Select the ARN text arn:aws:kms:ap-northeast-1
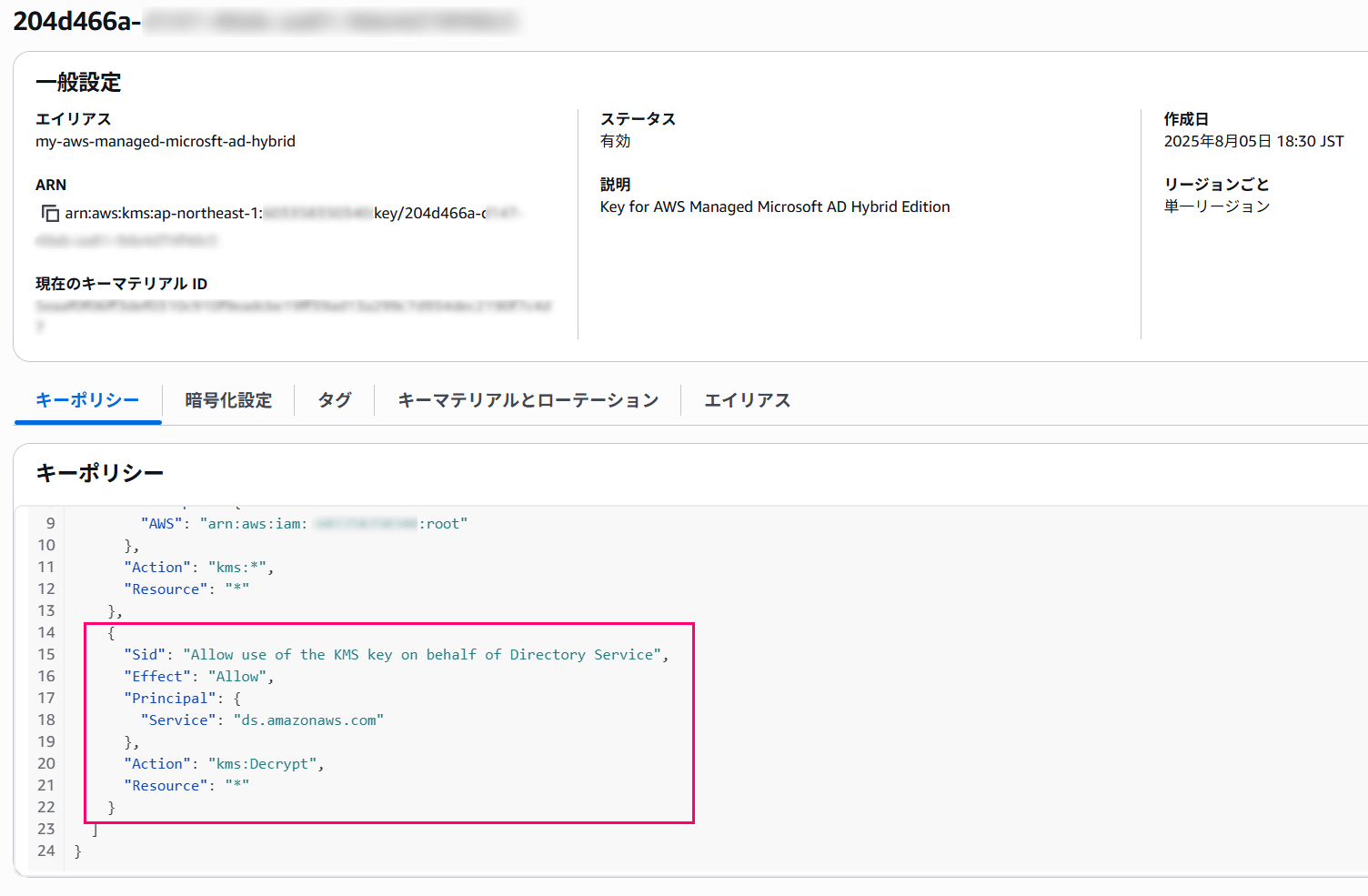This screenshot has width=1368, height=896. coord(164,213)
